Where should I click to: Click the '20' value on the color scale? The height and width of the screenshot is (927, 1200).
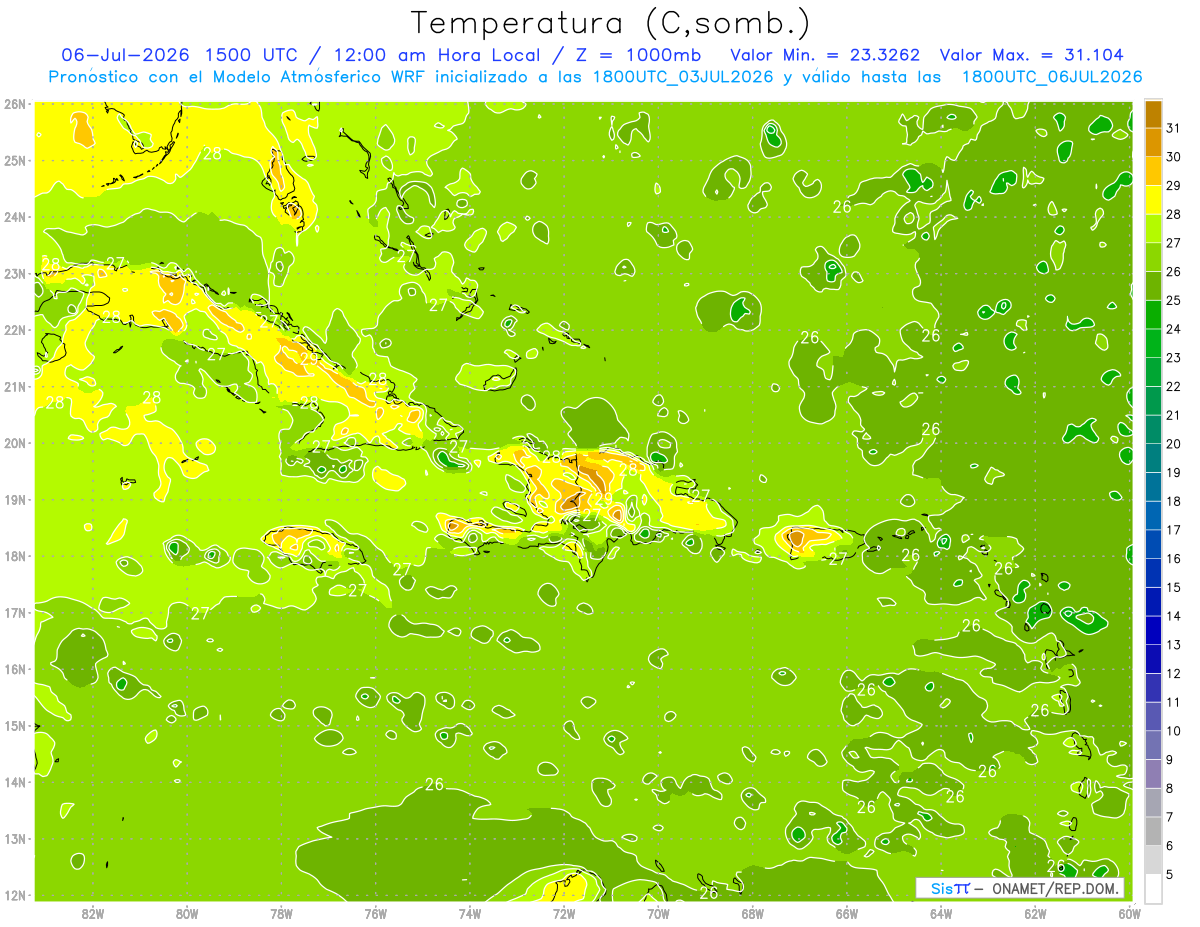pos(1174,444)
